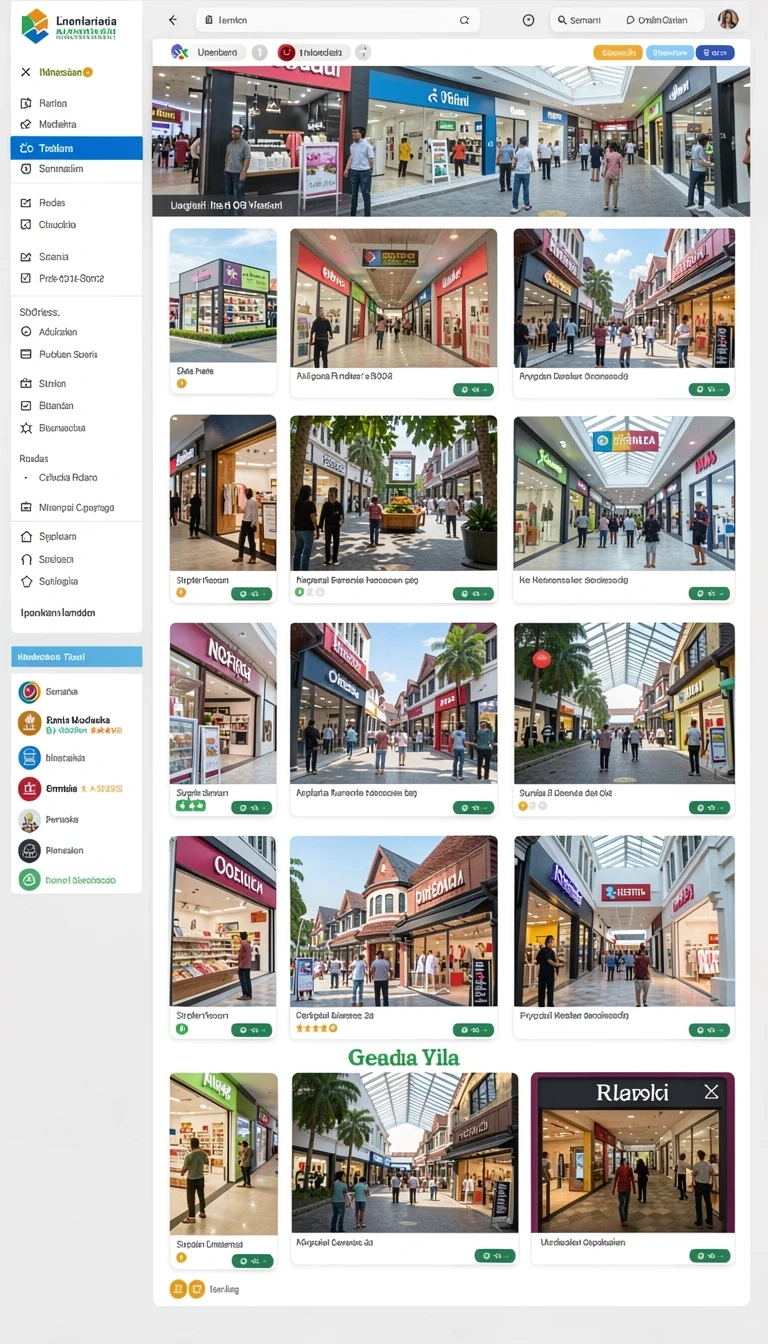Image resolution: width=768 pixels, height=1344 pixels.
Task: Open the starred 'Bisunaodca' sidebar item
Action: point(62,427)
